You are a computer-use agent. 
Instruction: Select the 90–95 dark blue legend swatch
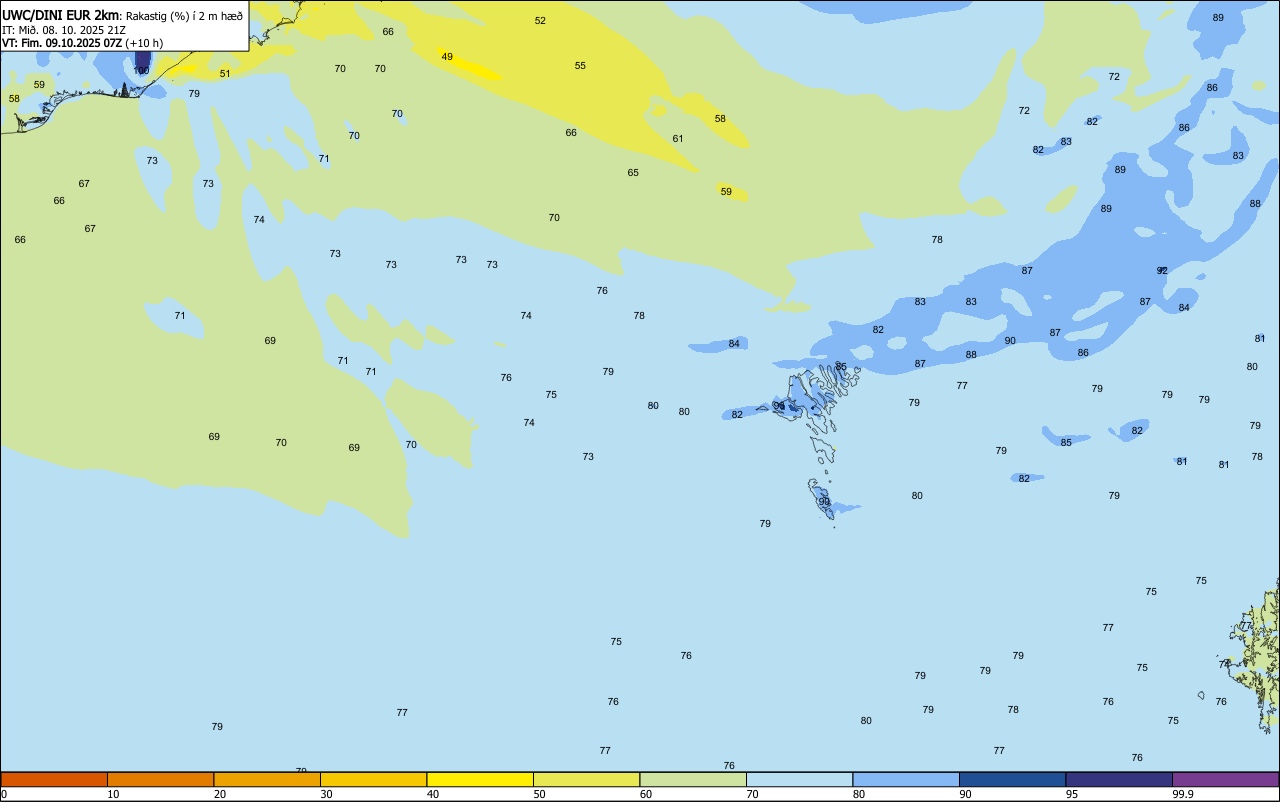1012,779
